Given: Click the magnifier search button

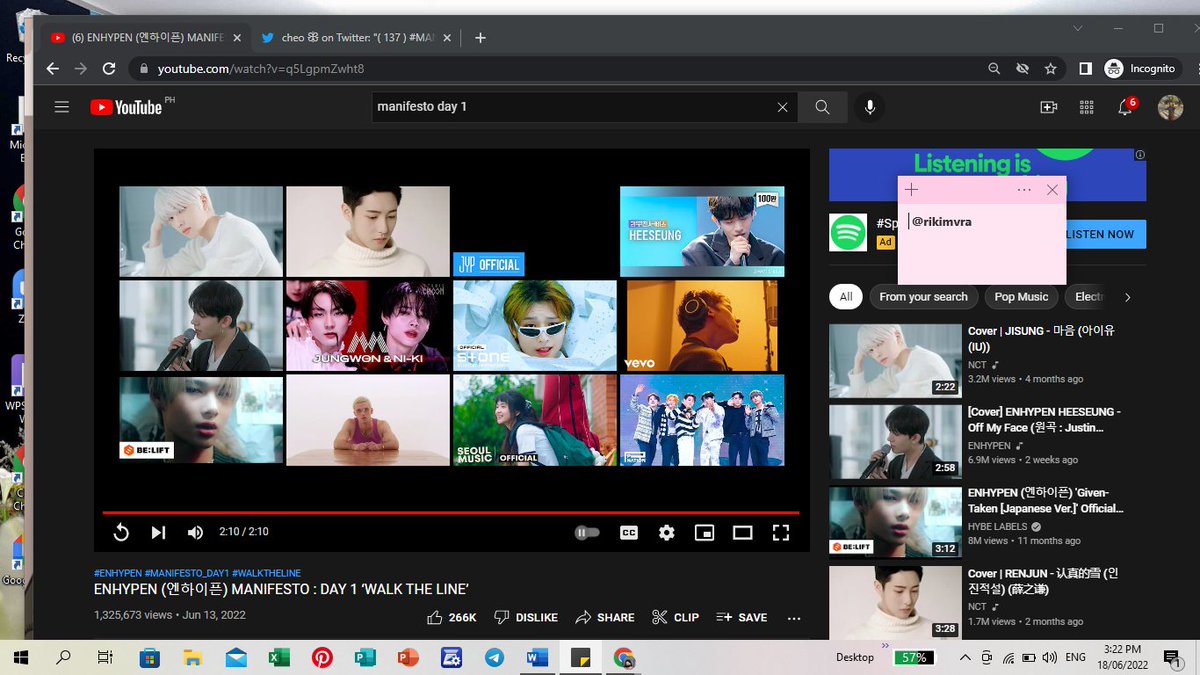Looking at the screenshot, I should click(822, 107).
